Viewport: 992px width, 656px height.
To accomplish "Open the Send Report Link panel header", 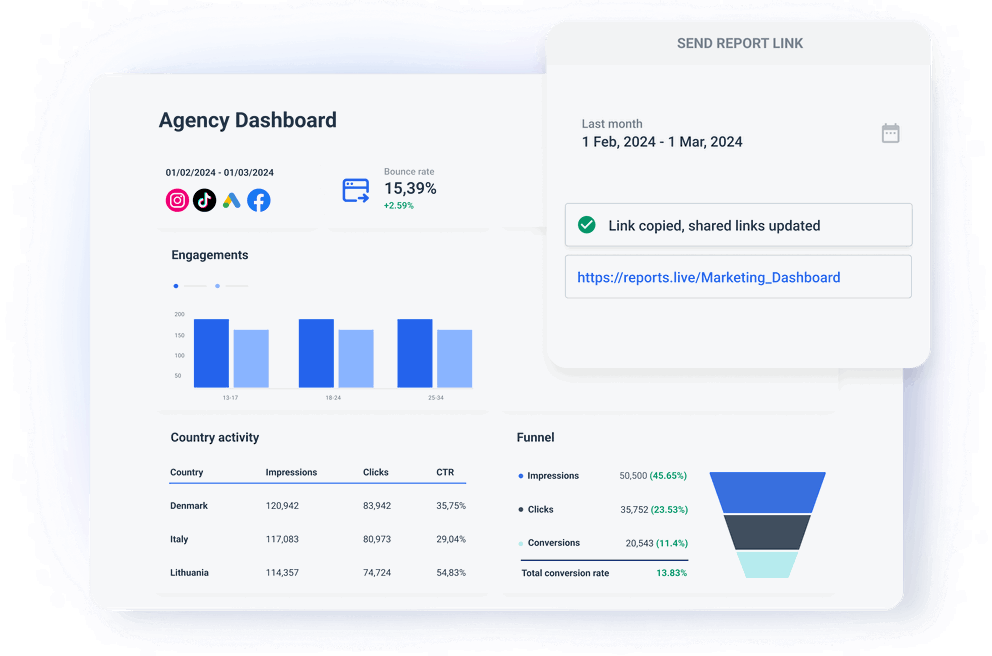I will point(740,43).
